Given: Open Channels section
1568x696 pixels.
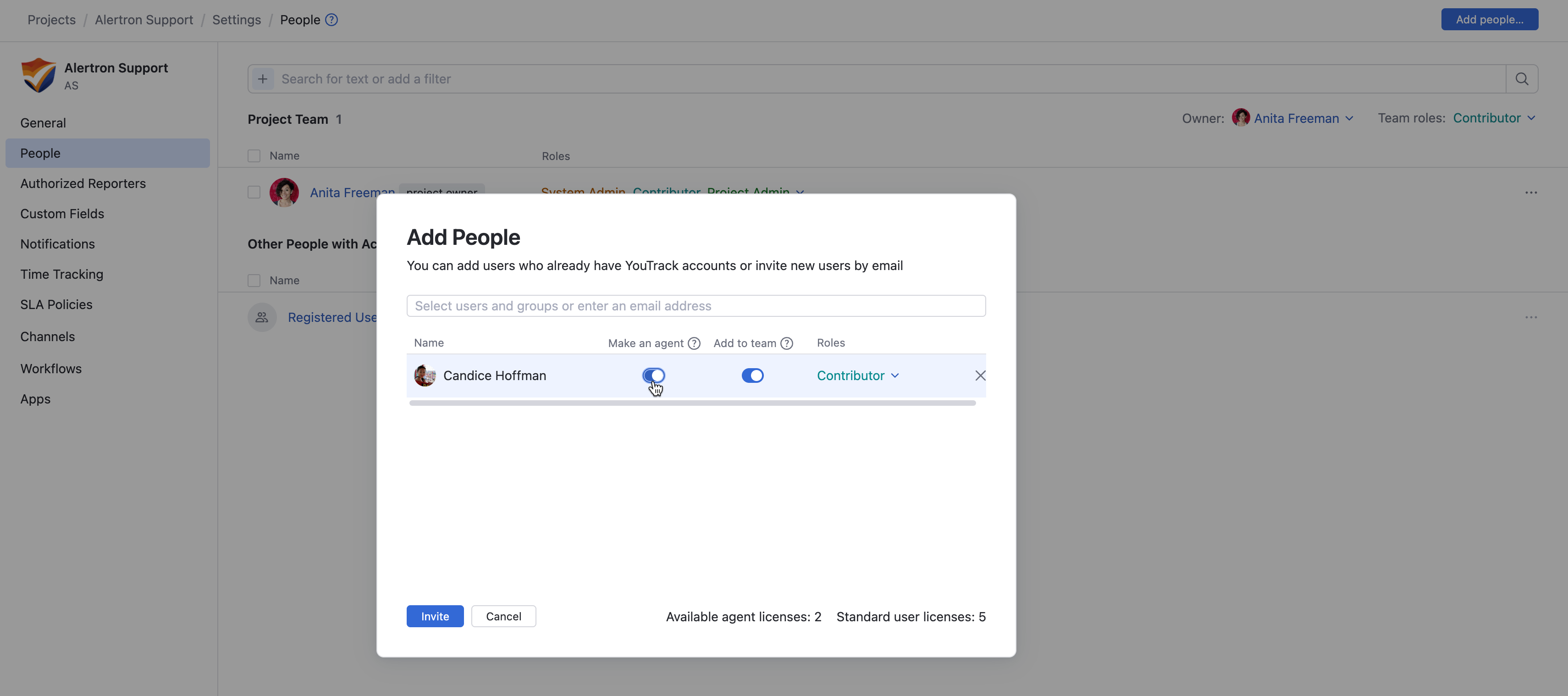Looking at the screenshot, I should tap(108, 337).
